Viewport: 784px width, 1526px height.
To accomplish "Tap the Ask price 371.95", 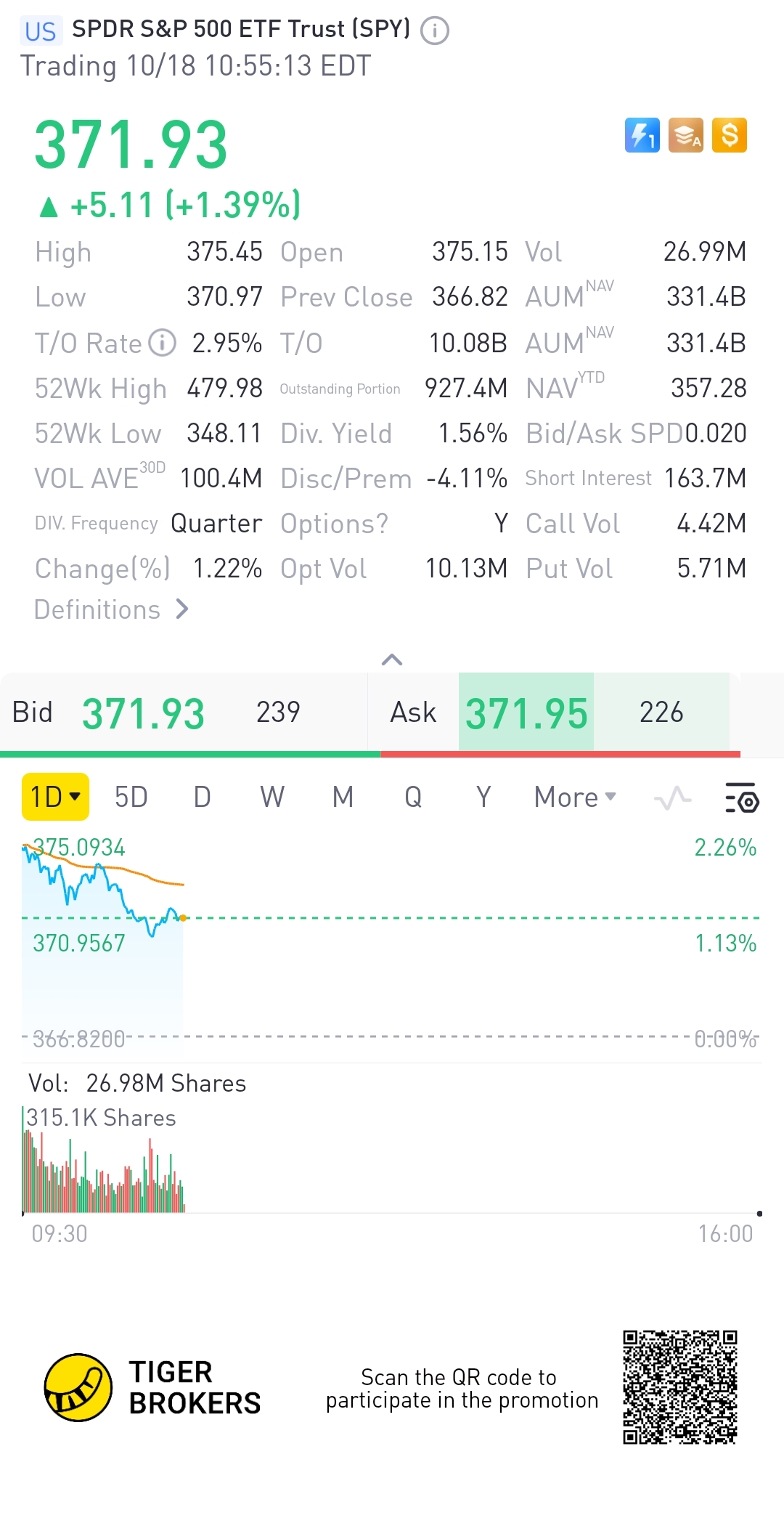I will [x=526, y=713].
